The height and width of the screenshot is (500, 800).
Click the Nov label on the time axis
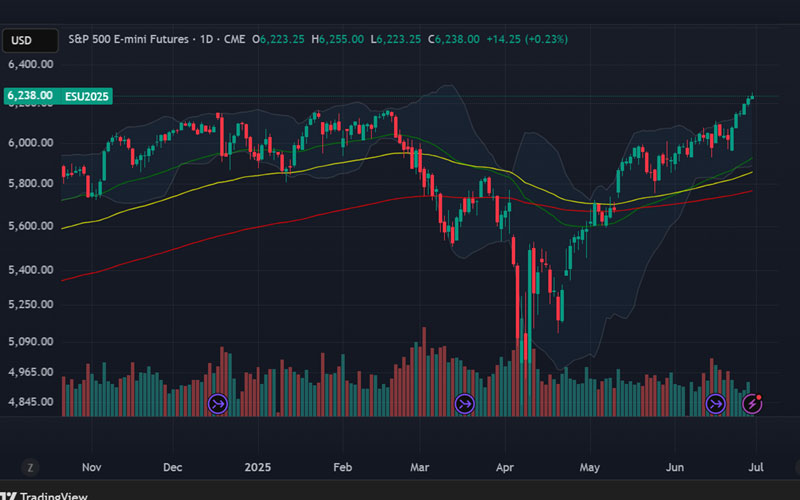(x=91, y=466)
